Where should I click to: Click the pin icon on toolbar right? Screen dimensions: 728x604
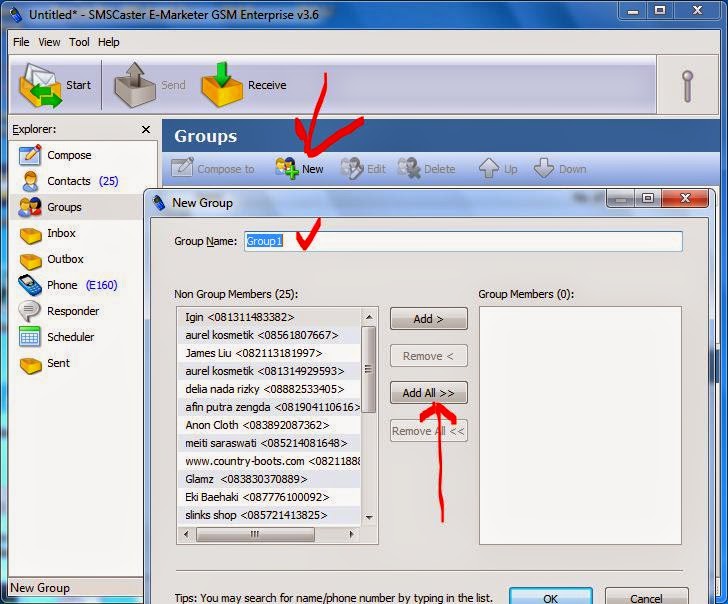(688, 85)
